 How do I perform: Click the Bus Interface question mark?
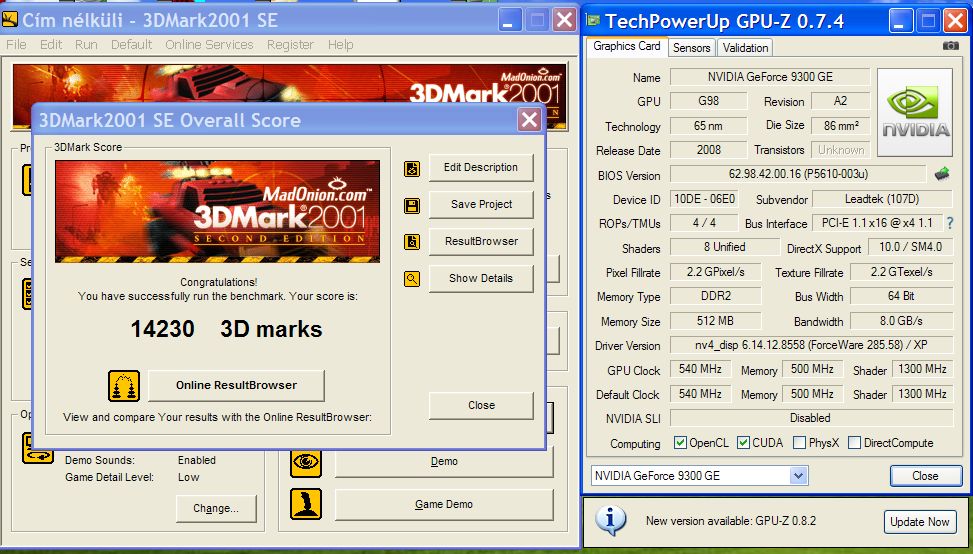click(950, 223)
